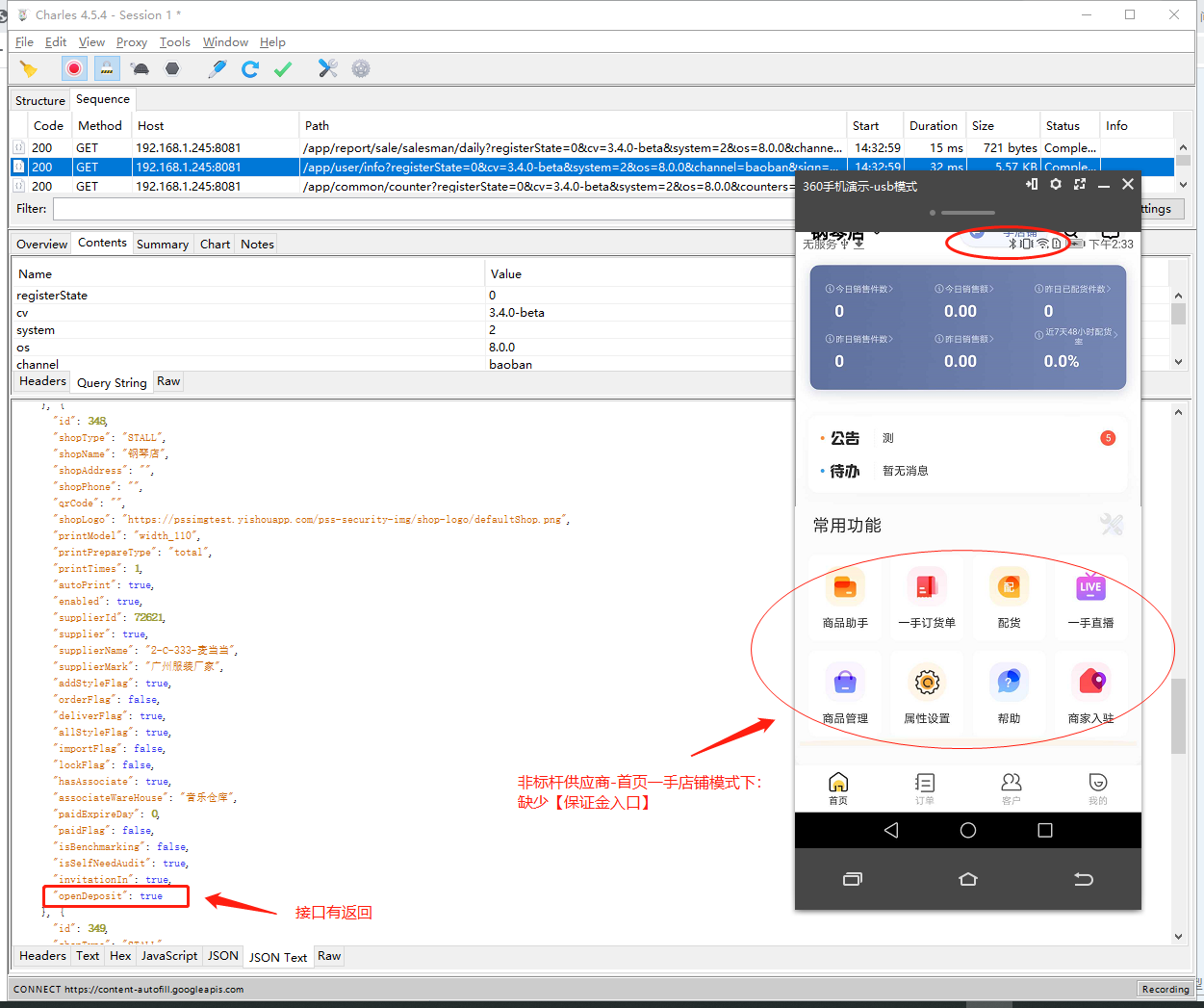Click the green Validate checkmark icon
Image resolution: width=1204 pixels, height=1008 pixels.
coord(283,68)
